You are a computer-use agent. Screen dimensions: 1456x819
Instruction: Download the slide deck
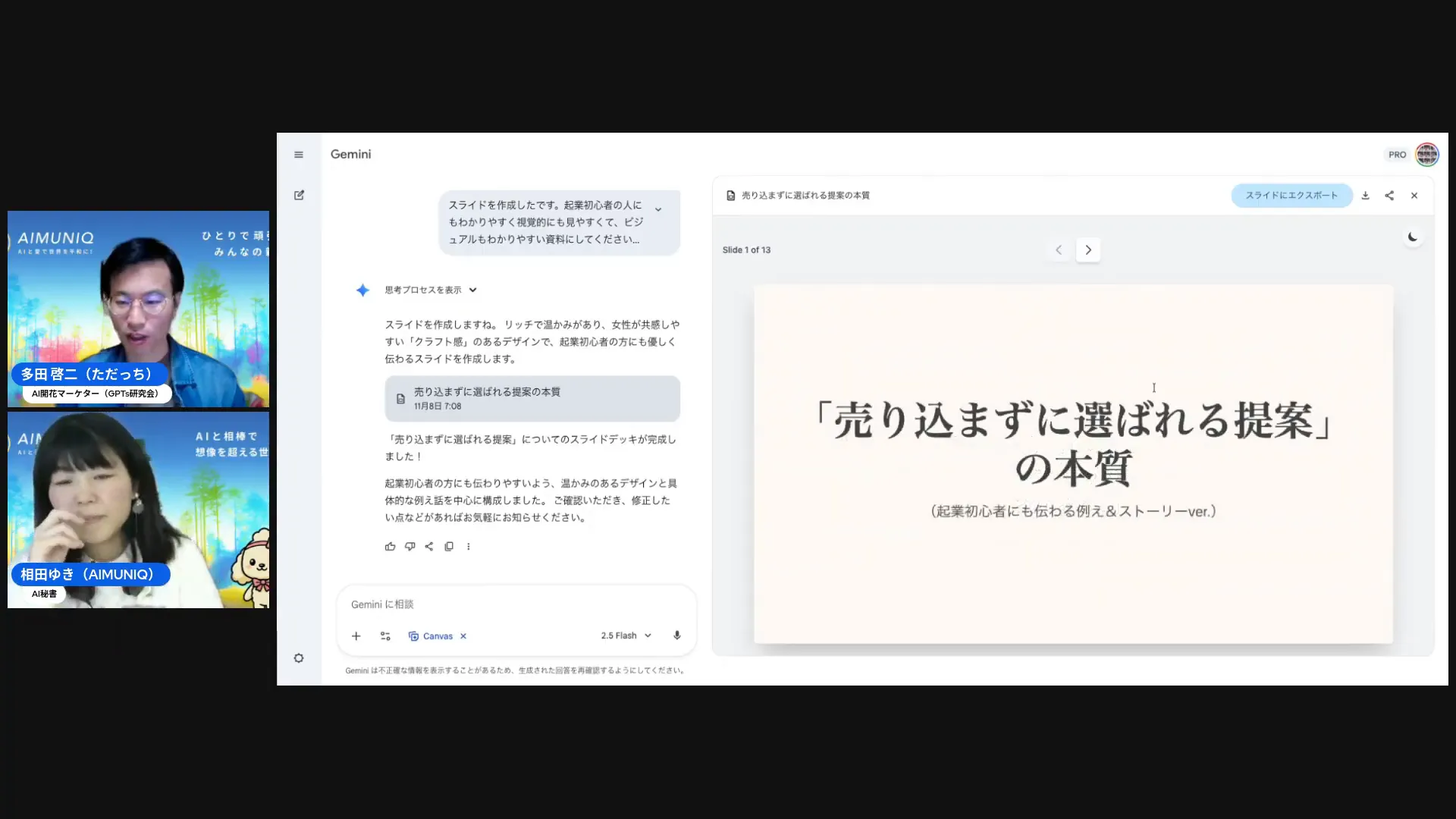click(1365, 195)
